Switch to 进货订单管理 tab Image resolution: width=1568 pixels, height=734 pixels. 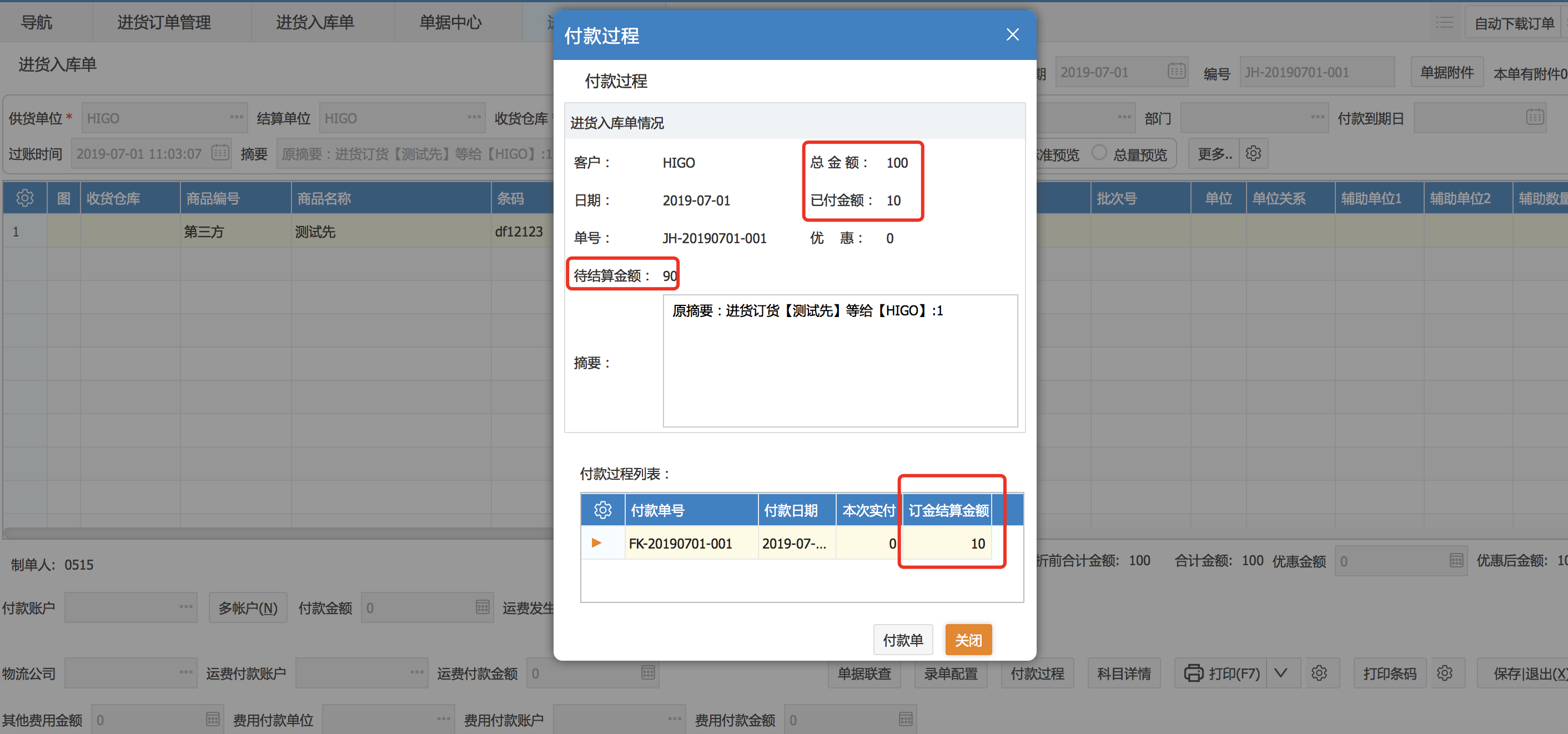[x=164, y=23]
